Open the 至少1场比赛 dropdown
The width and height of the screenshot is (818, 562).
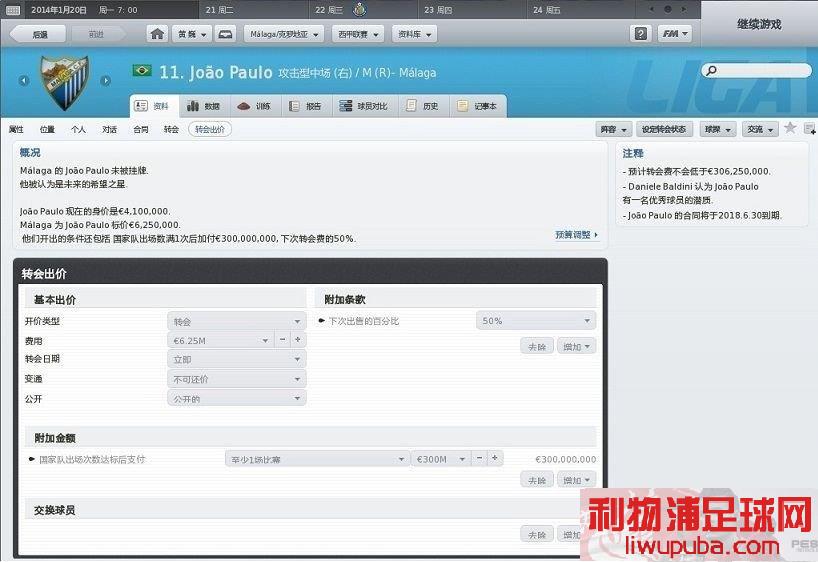tap(317, 459)
